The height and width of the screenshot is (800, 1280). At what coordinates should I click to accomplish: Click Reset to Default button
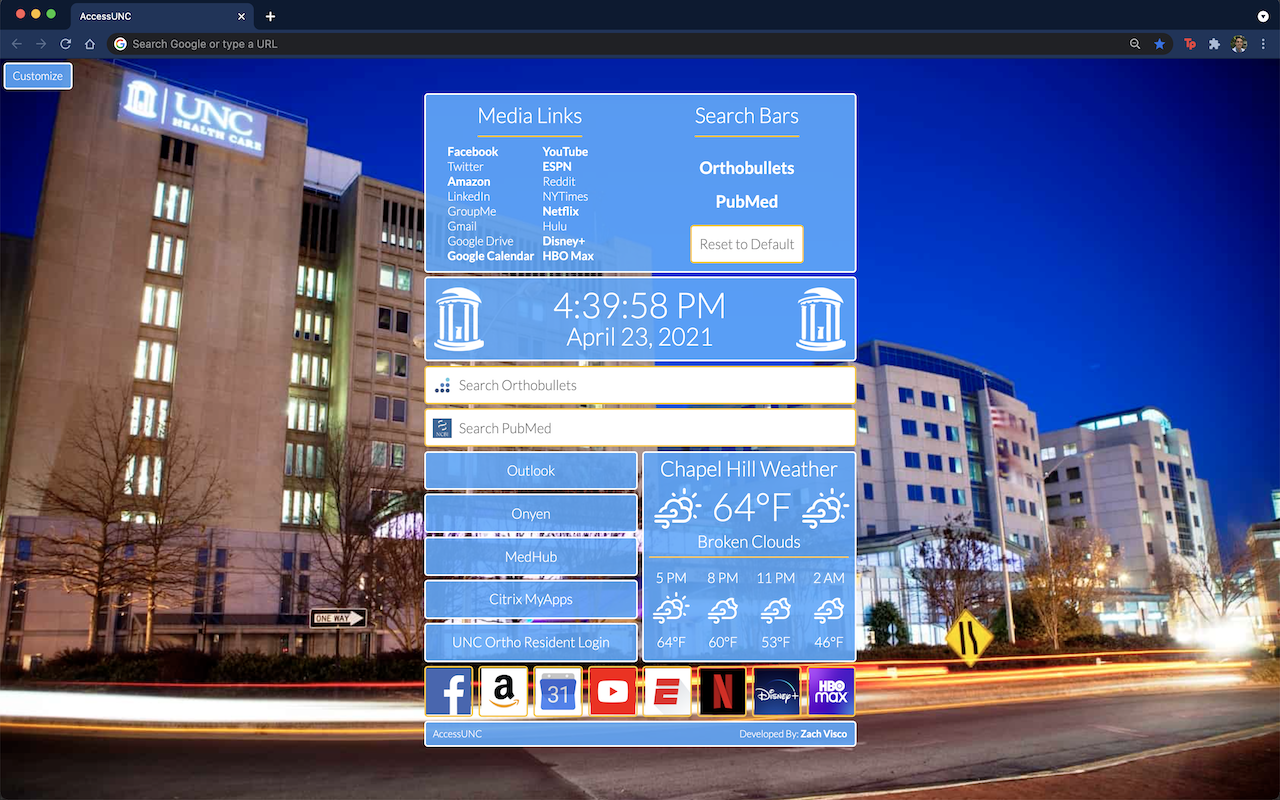click(747, 244)
